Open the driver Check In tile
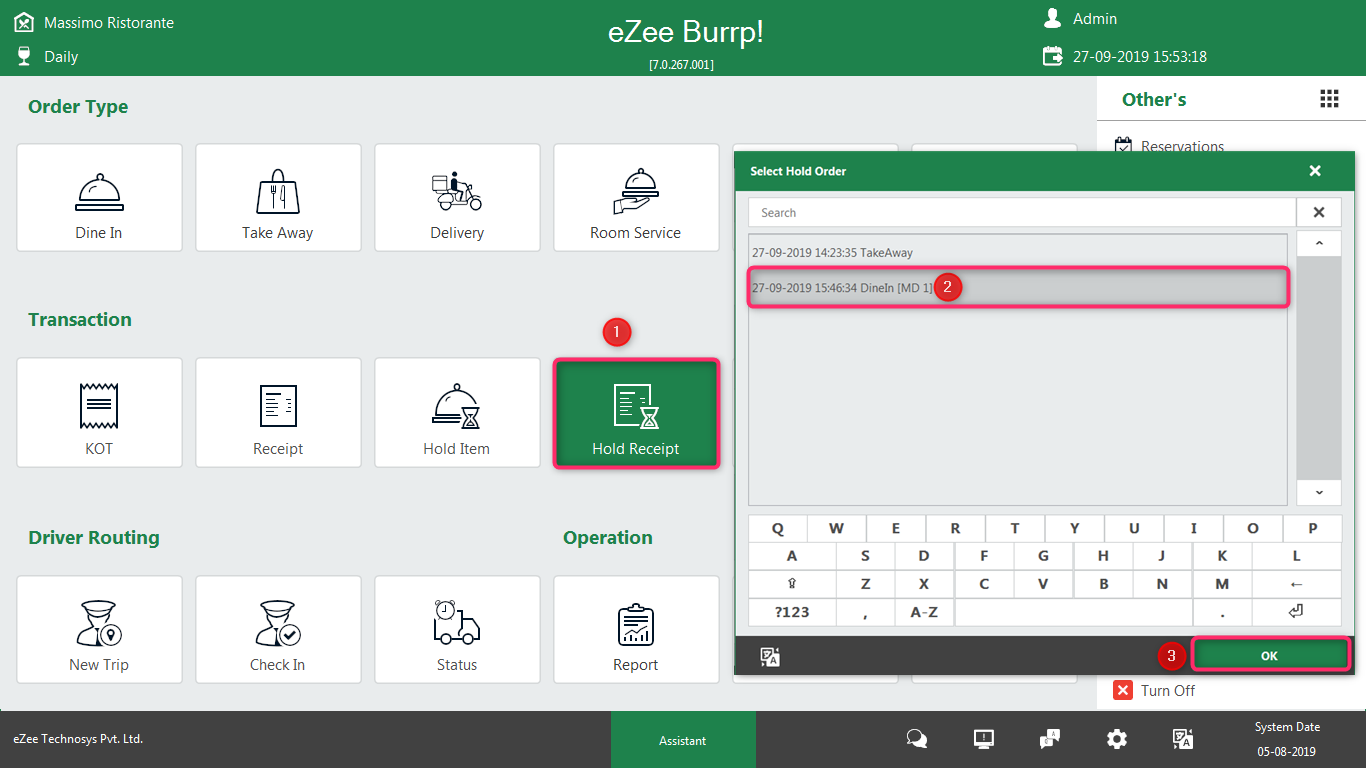 tap(278, 629)
